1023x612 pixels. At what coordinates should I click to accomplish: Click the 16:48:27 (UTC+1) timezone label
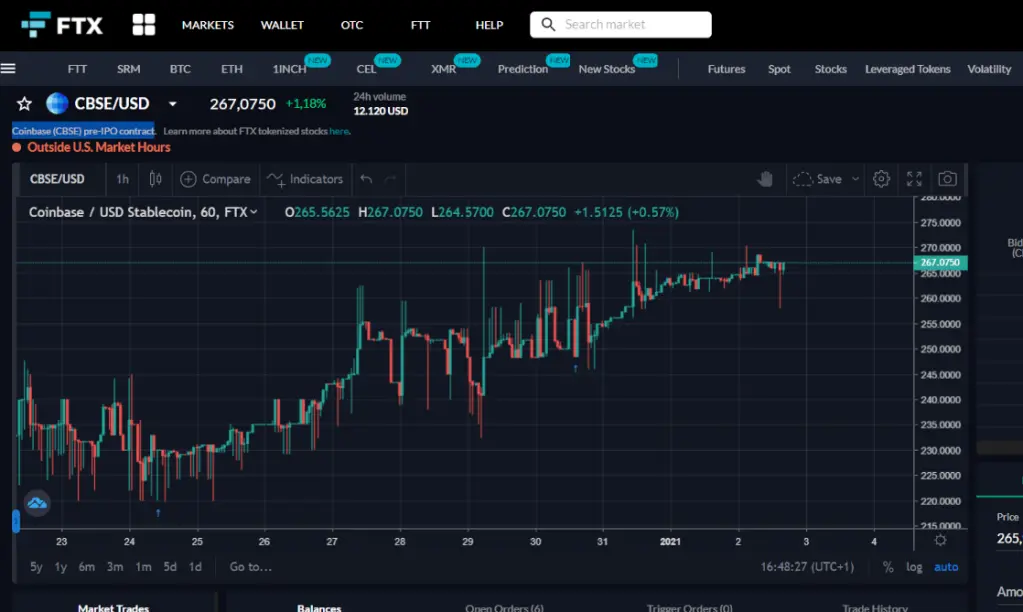(x=807, y=567)
